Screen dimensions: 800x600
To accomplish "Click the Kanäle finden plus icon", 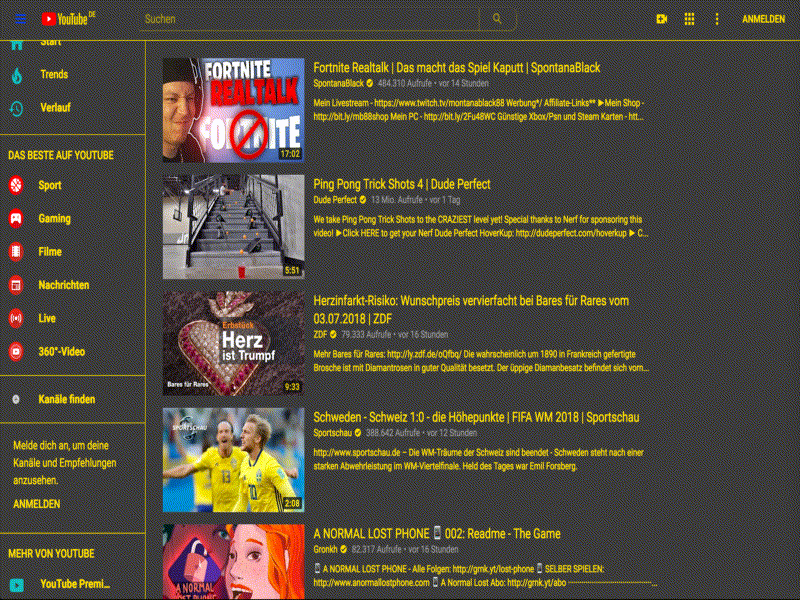I will [x=16, y=399].
